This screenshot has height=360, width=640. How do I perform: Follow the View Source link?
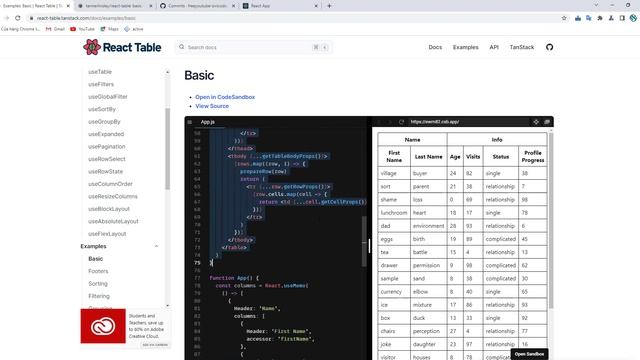(212, 106)
